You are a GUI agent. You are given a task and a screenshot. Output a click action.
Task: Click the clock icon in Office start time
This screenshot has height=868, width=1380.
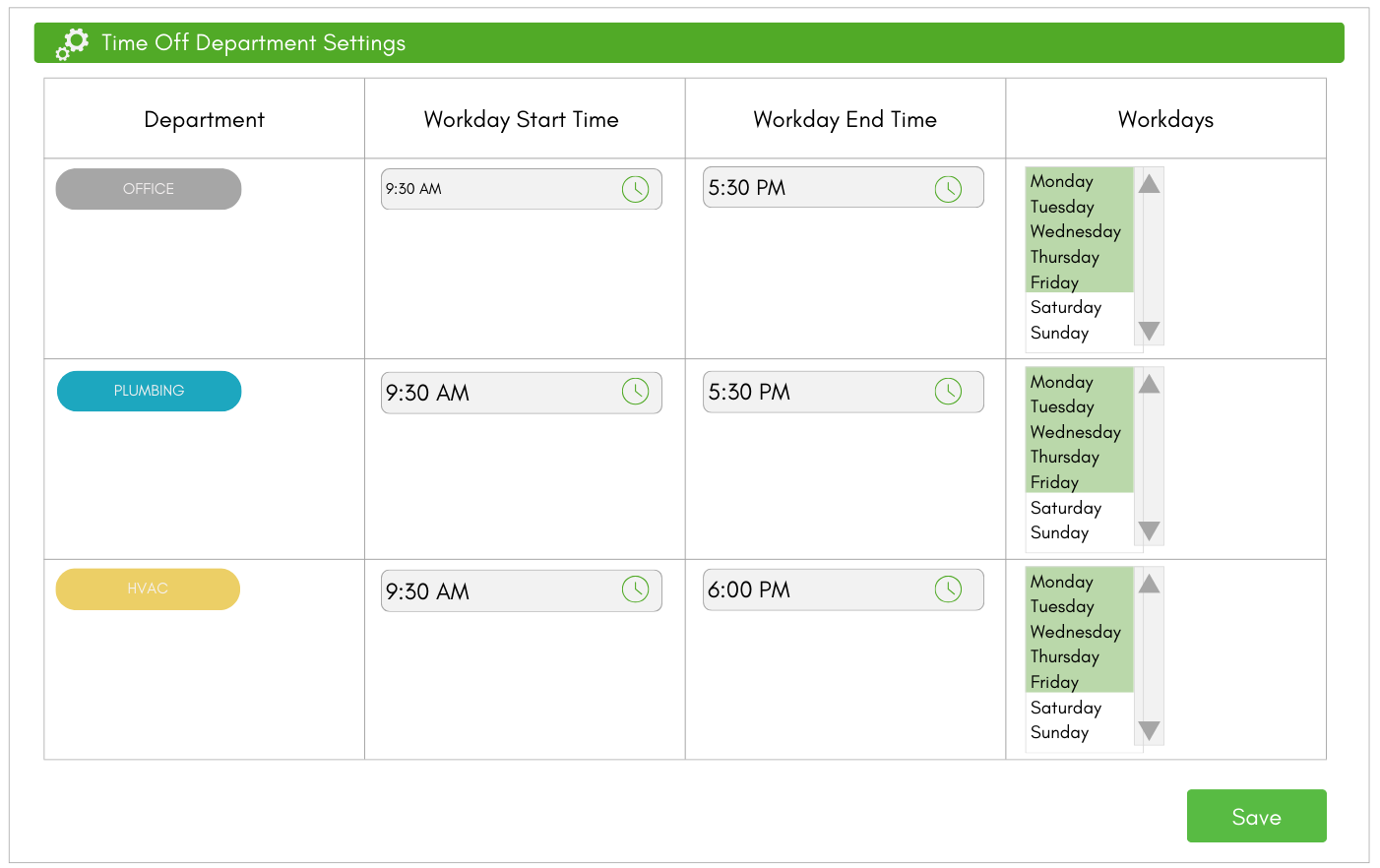tap(635, 189)
